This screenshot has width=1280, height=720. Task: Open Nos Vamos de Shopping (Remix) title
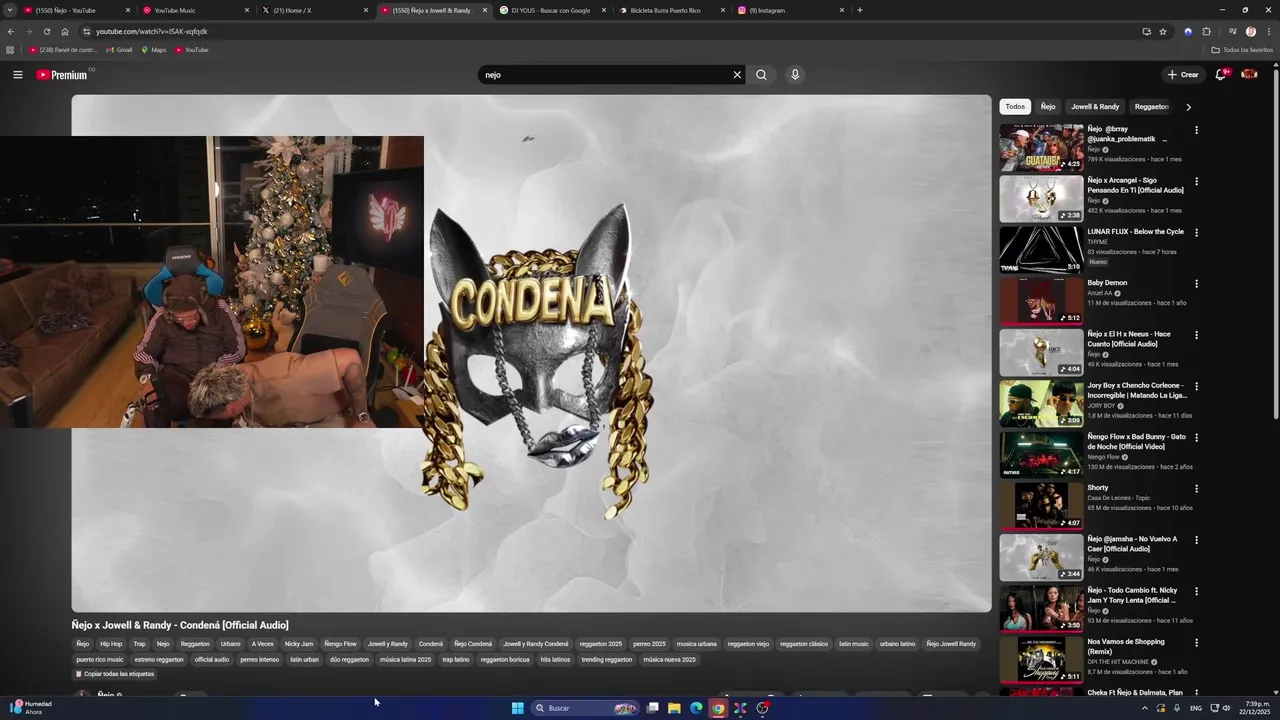point(1126,646)
